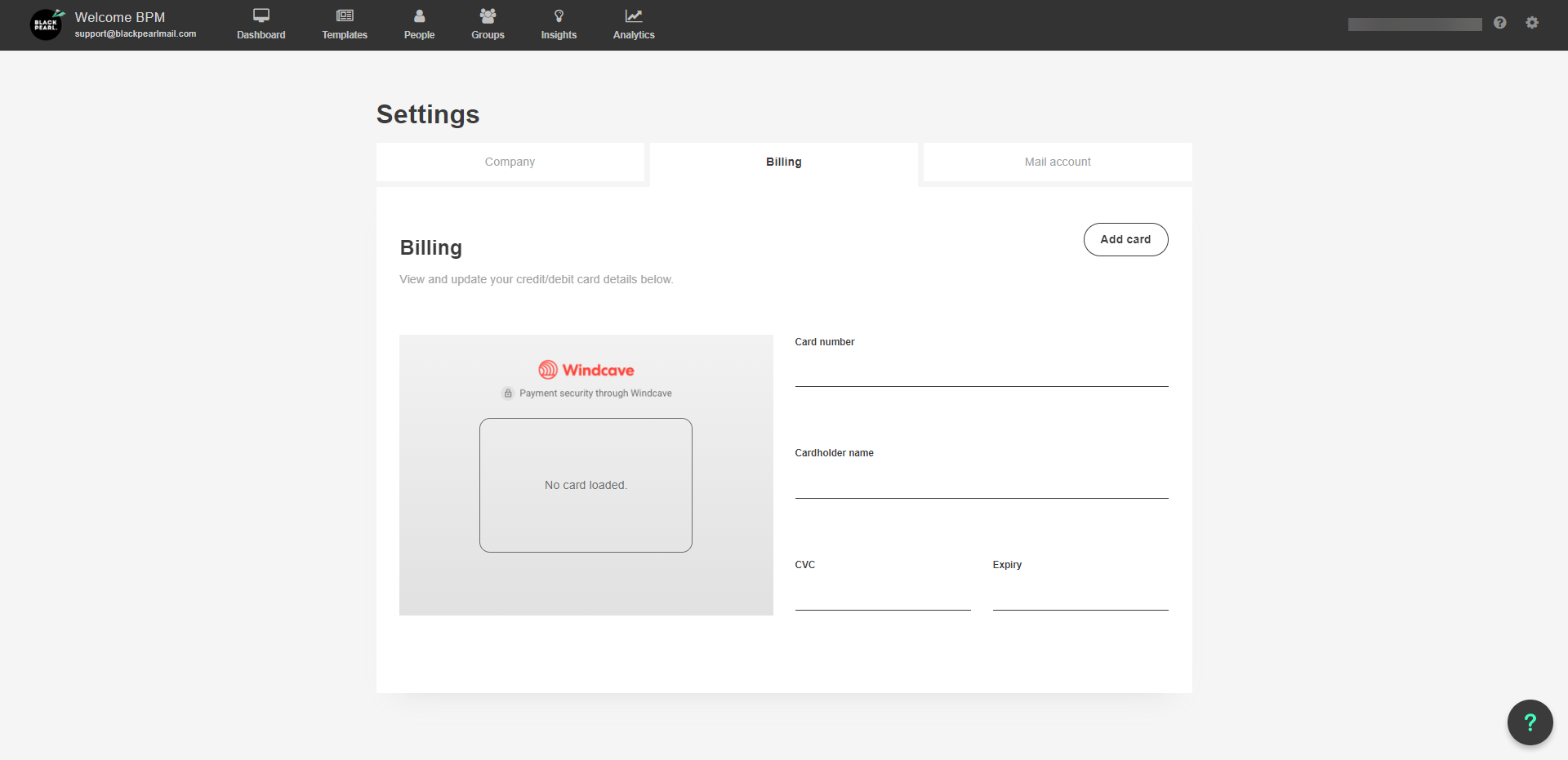Click the help question mark in header
Viewport: 1568px width, 760px height.
tap(1499, 23)
